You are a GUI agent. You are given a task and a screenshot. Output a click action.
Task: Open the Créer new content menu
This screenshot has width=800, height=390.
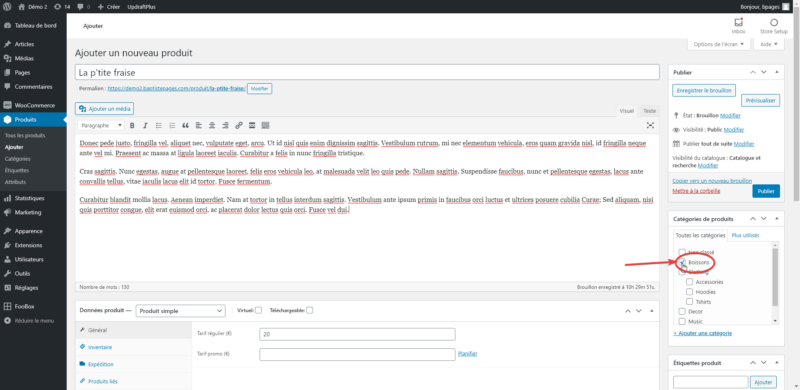108,7
